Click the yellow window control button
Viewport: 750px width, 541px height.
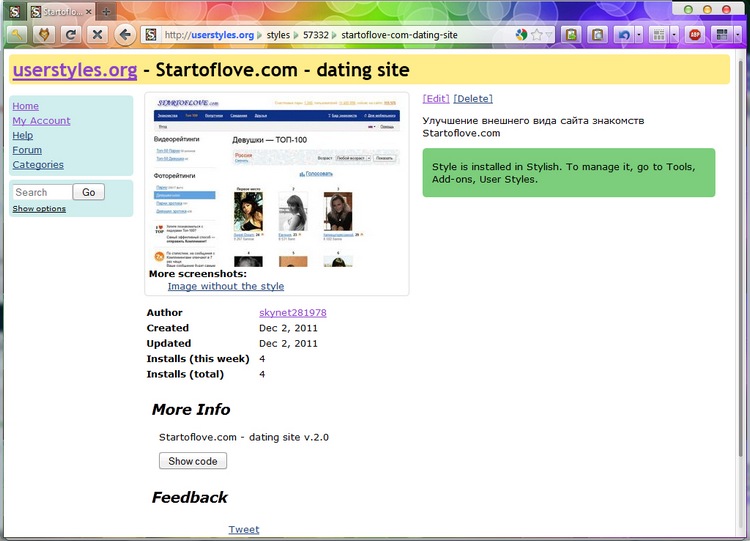(x=707, y=9)
